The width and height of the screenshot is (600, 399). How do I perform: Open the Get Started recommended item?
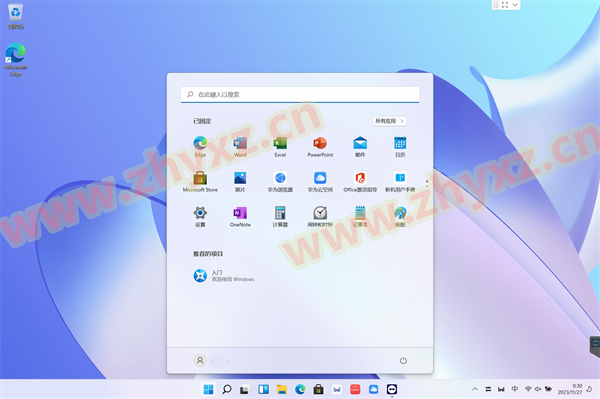224,275
